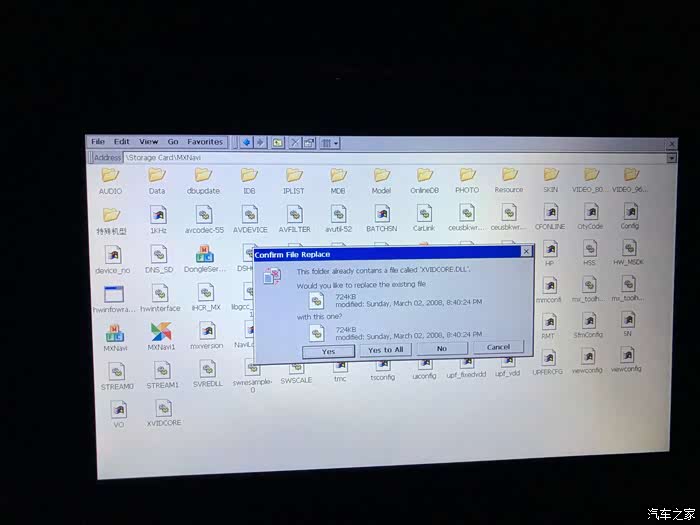Open the Edit menu
This screenshot has height=525, width=700.
pos(122,142)
